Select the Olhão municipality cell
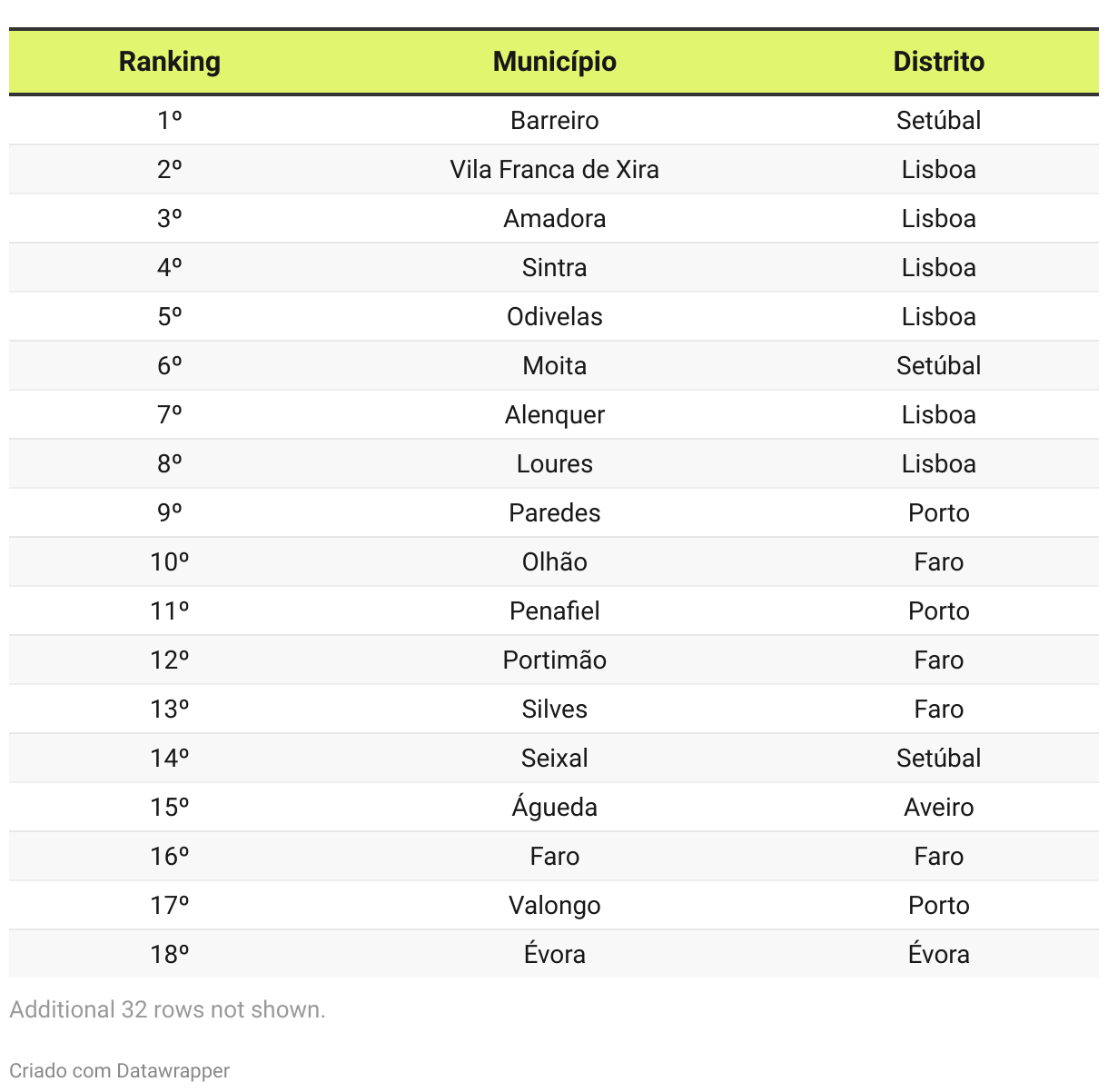Image resolution: width=1108 pixels, height=1092 pixels. 554,562
